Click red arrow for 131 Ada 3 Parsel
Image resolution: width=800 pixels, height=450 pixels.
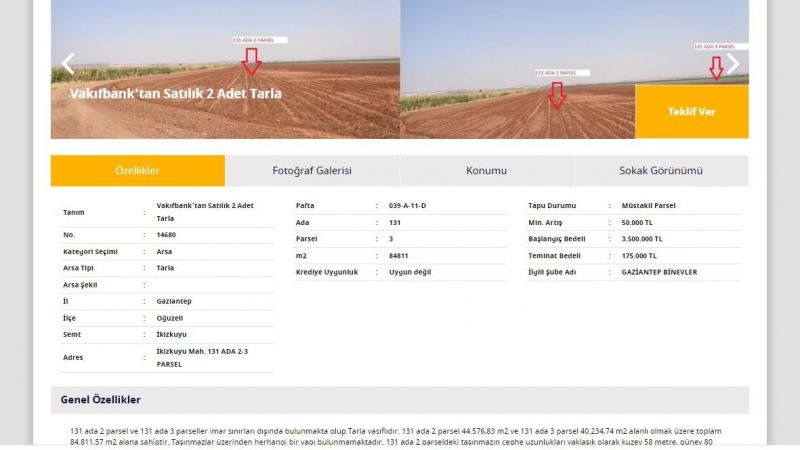coord(716,67)
